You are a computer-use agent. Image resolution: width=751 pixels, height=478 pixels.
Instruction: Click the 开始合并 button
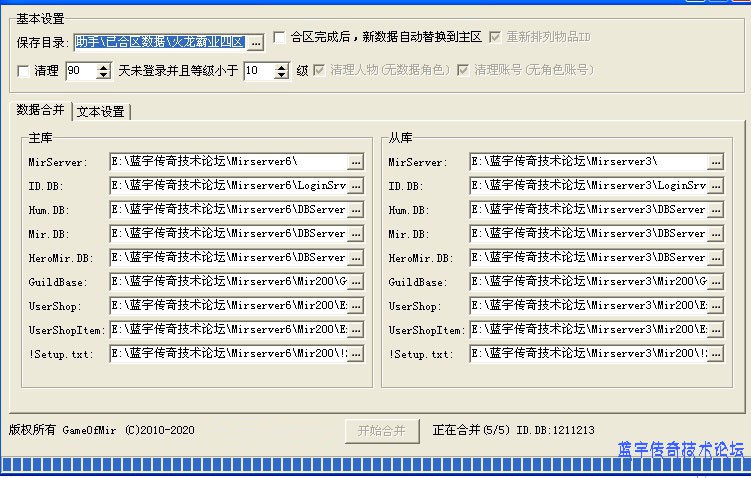click(x=381, y=430)
